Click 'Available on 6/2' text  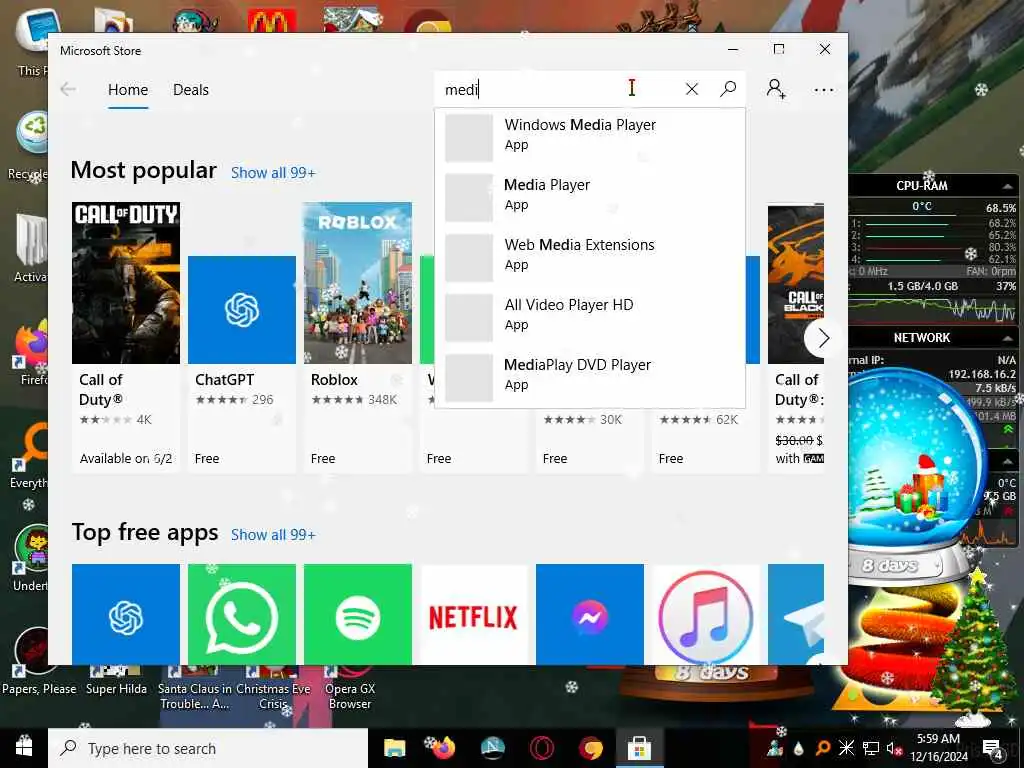coord(126,458)
